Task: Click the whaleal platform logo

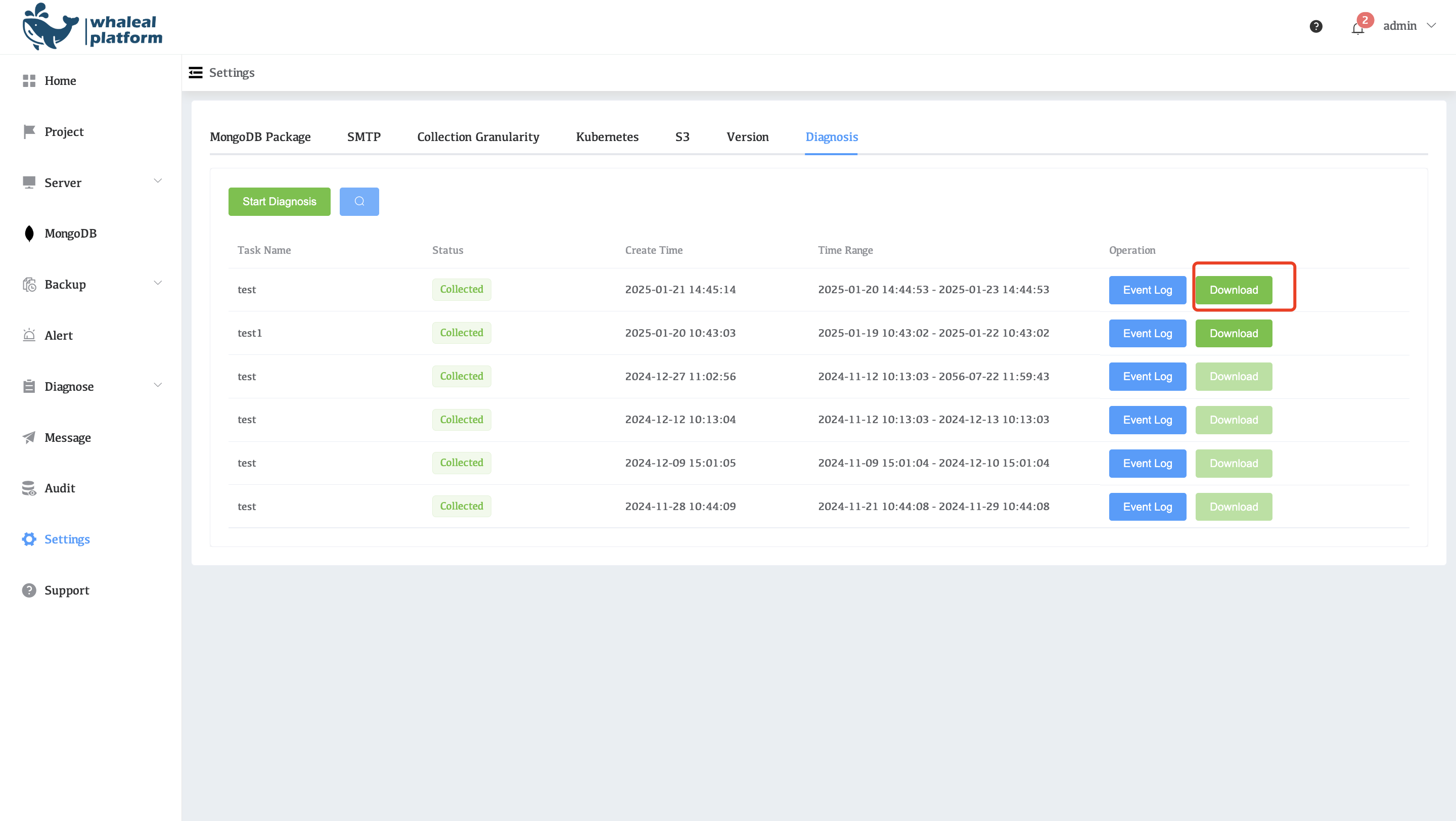Action: (92, 27)
